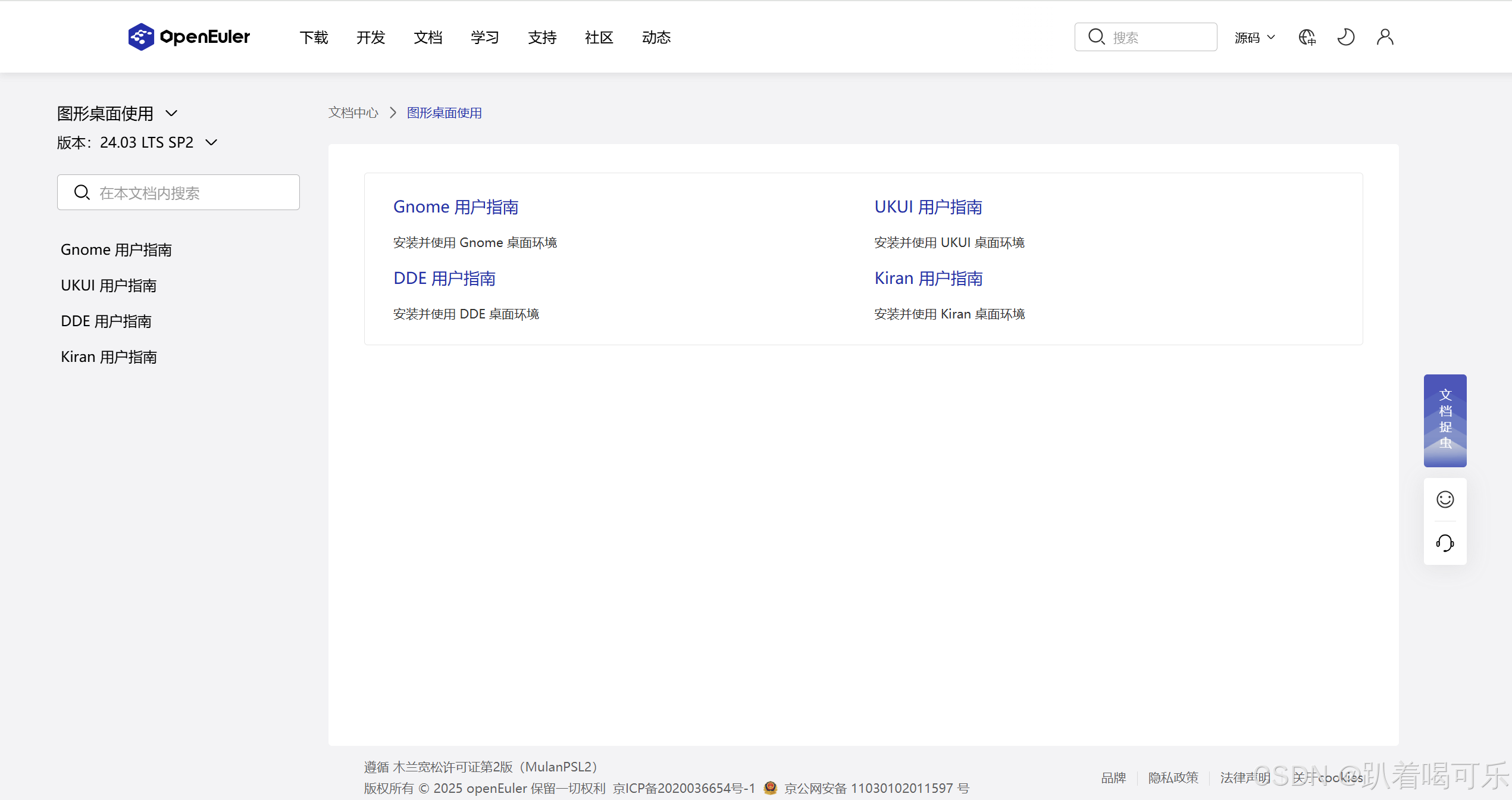Open the 隐私政策 footer link
1512x800 pixels.
[x=1173, y=777]
